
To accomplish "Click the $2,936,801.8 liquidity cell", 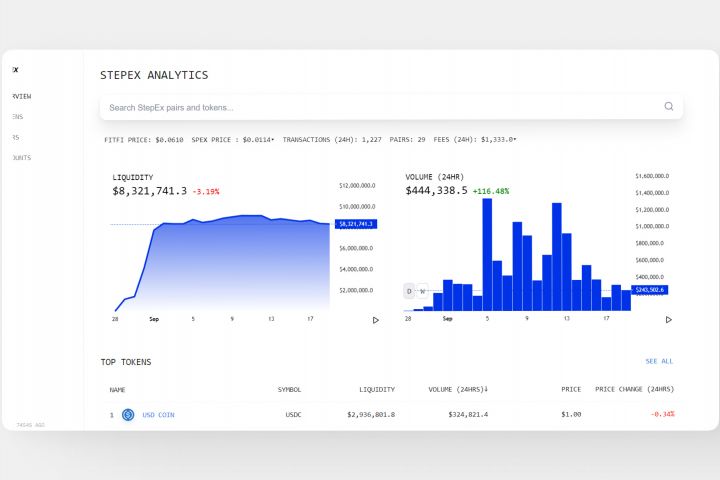I will tap(371, 415).
